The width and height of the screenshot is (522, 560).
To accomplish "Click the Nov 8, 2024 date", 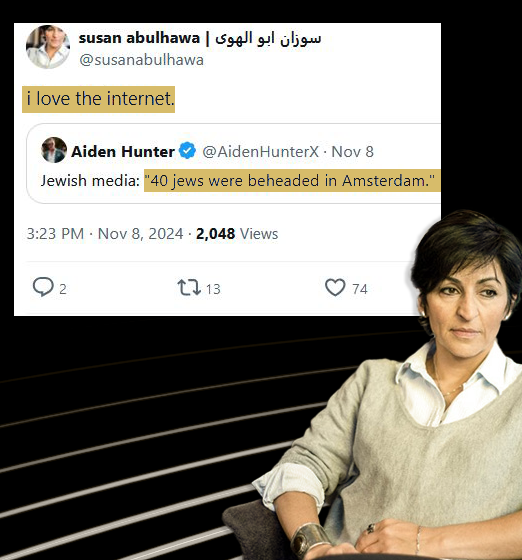I will (140, 234).
